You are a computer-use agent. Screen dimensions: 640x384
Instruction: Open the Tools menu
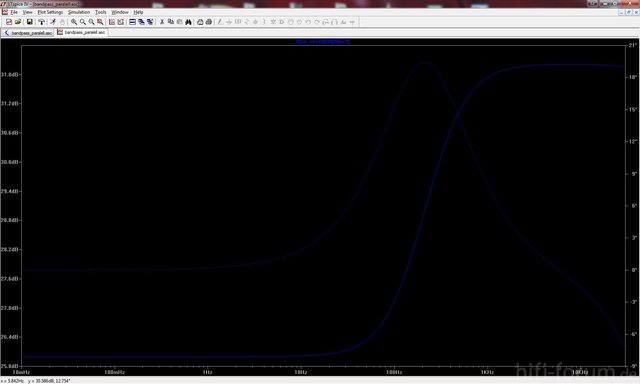click(100, 12)
